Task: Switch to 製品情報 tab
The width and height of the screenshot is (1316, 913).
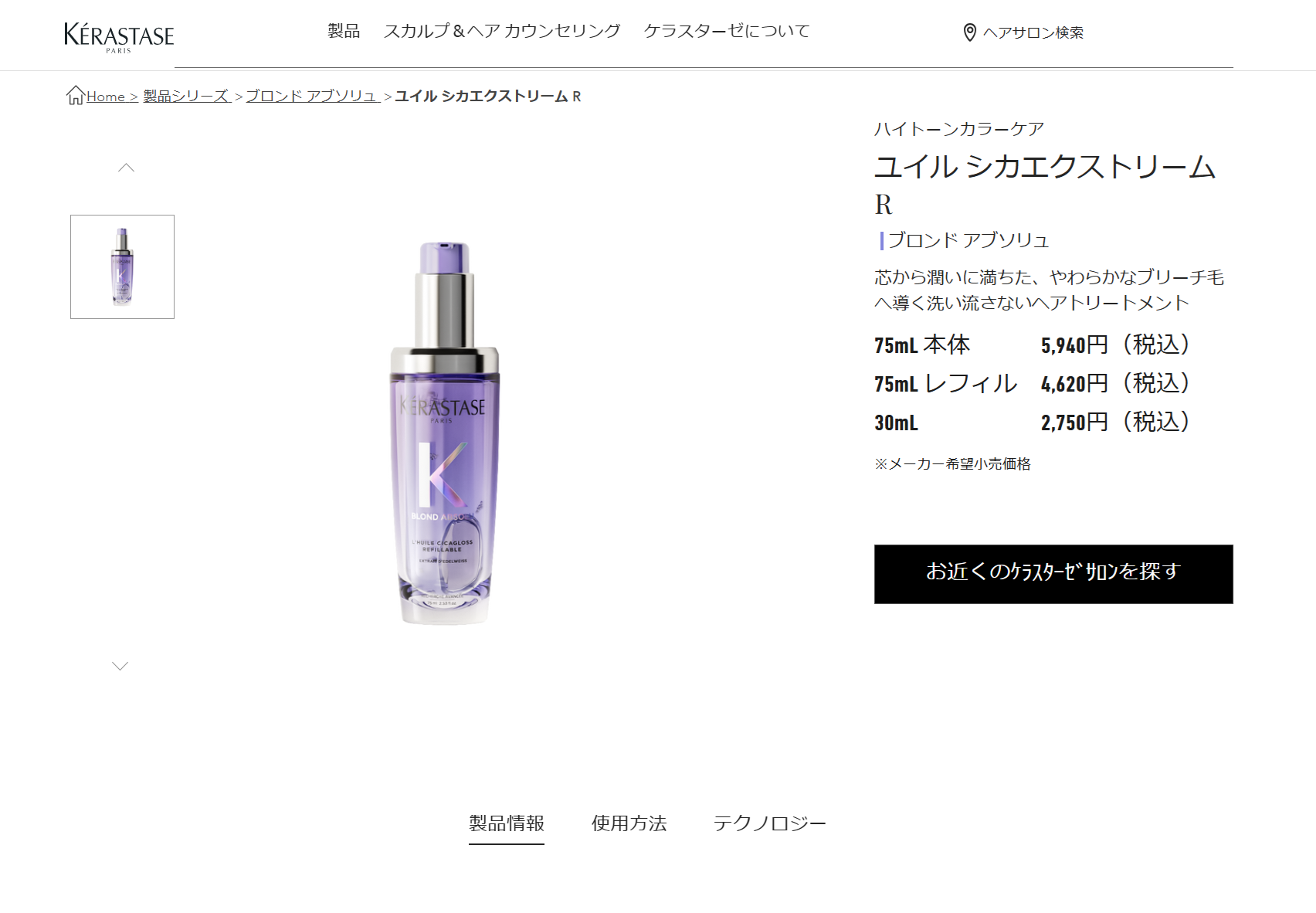Action: 507,823
